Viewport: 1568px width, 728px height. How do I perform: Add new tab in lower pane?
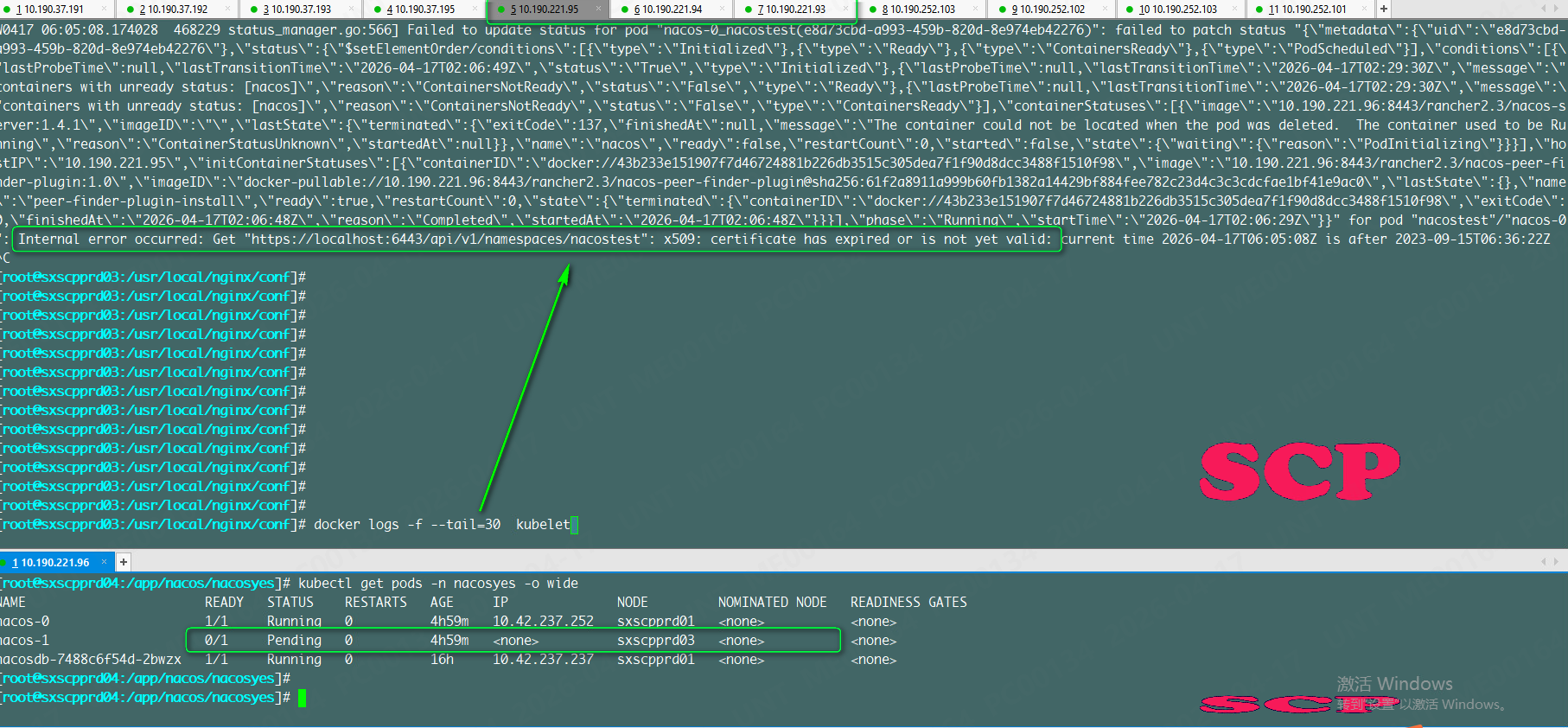click(124, 562)
